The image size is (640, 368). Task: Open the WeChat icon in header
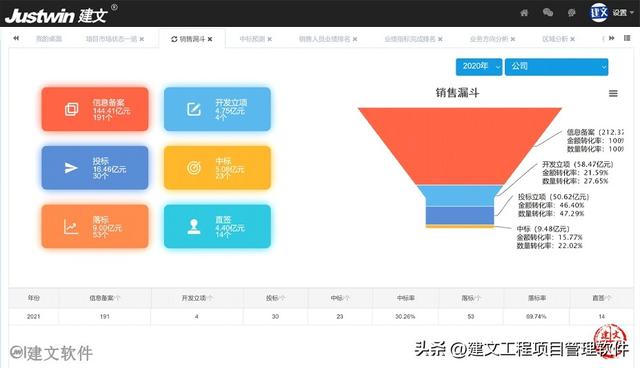click(548, 13)
